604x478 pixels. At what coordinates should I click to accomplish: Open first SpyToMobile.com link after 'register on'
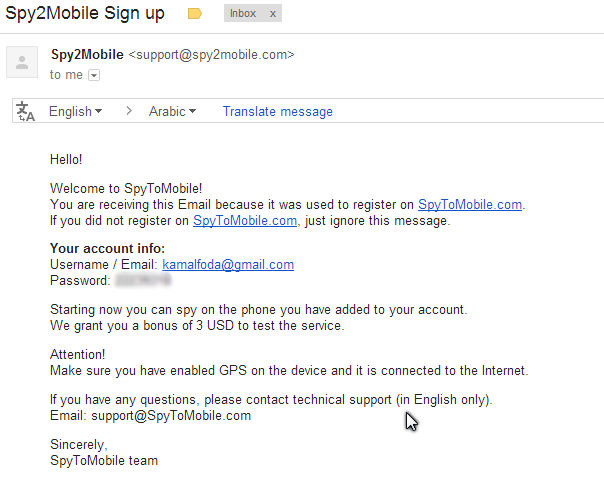tap(470, 205)
